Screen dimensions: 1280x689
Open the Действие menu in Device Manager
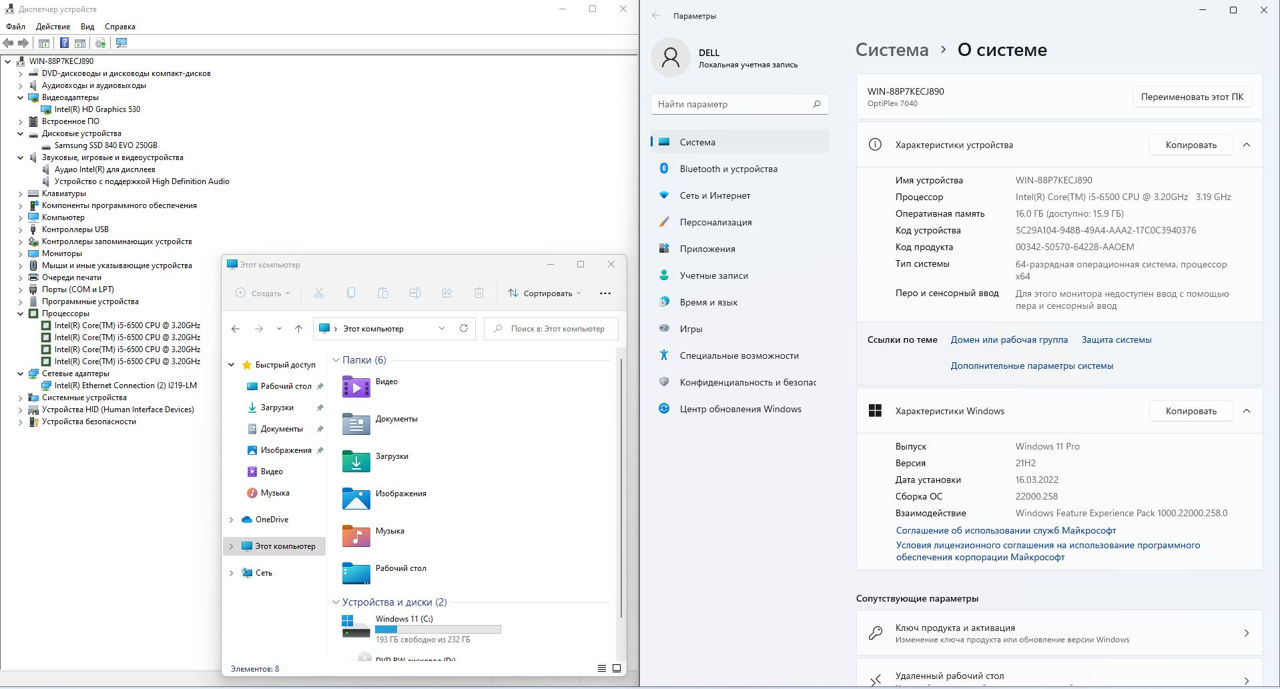[x=53, y=27]
